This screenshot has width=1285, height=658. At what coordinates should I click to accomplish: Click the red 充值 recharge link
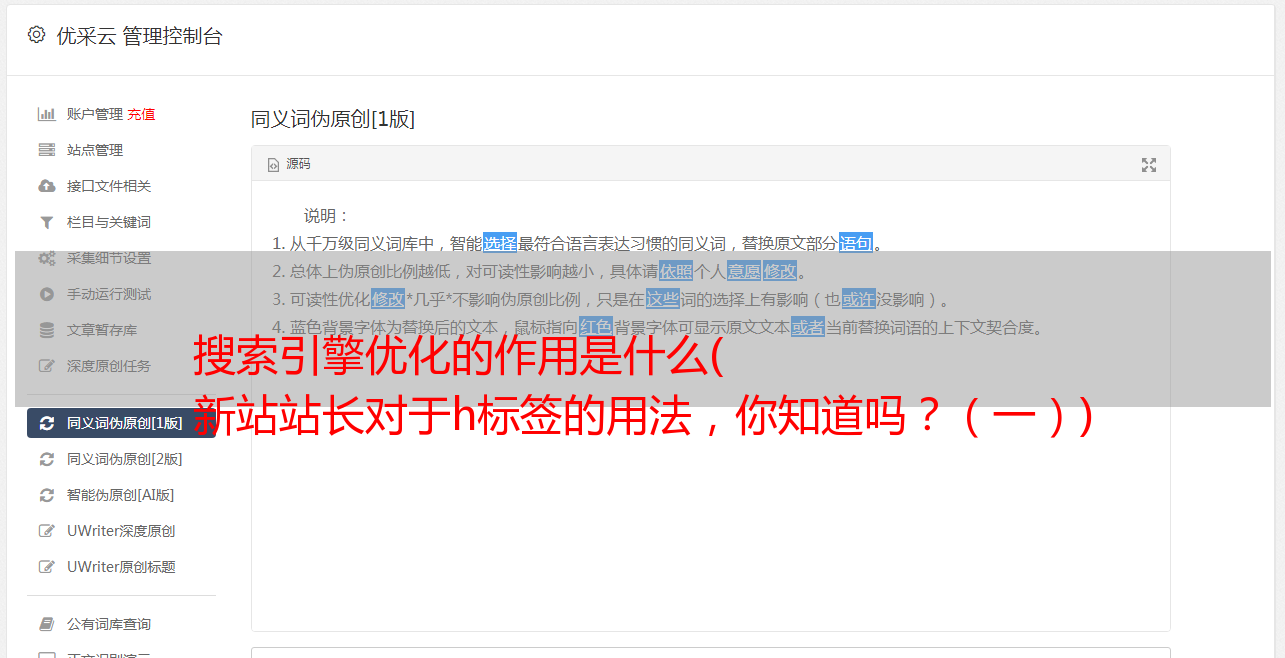point(141,114)
